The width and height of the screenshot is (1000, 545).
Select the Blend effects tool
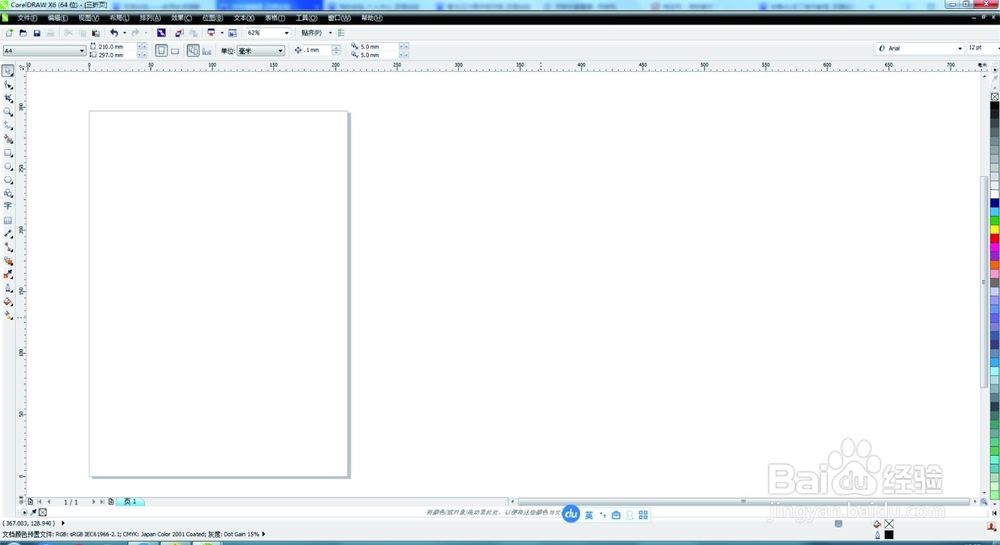click(8, 261)
